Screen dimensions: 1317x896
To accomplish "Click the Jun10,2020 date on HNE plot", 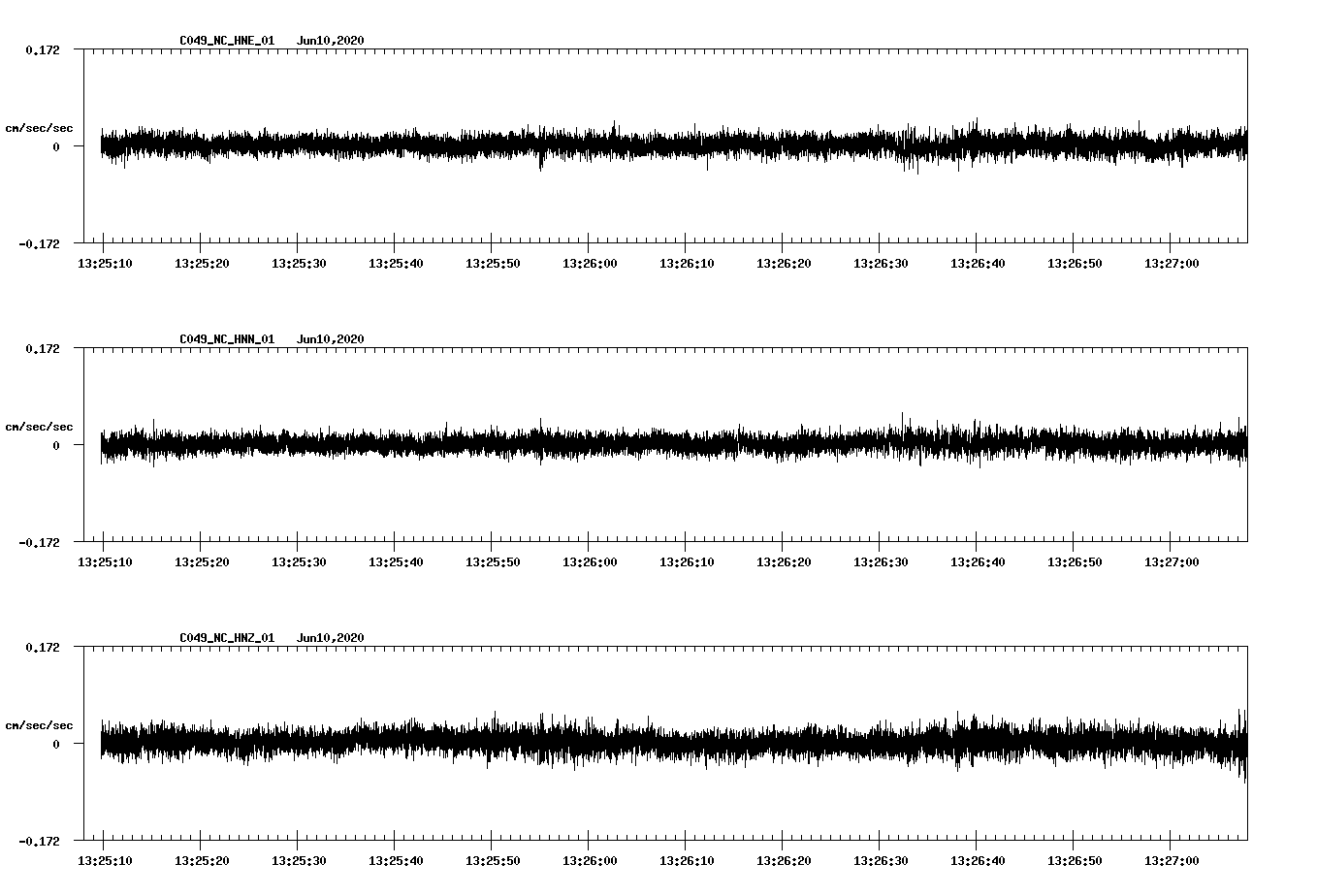I will pyautogui.click(x=330, y=41).
